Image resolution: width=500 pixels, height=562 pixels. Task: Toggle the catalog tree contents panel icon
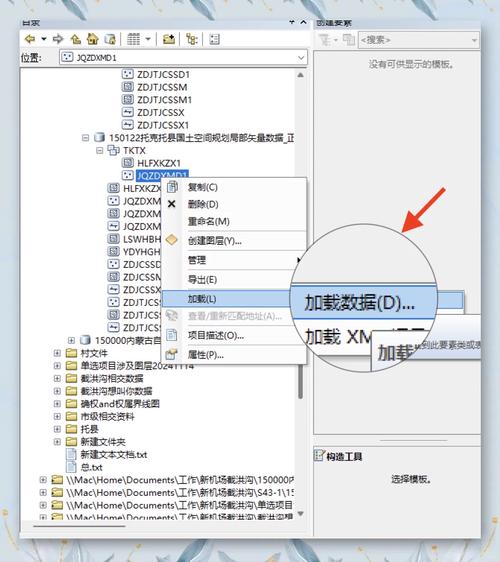[192, 39]
